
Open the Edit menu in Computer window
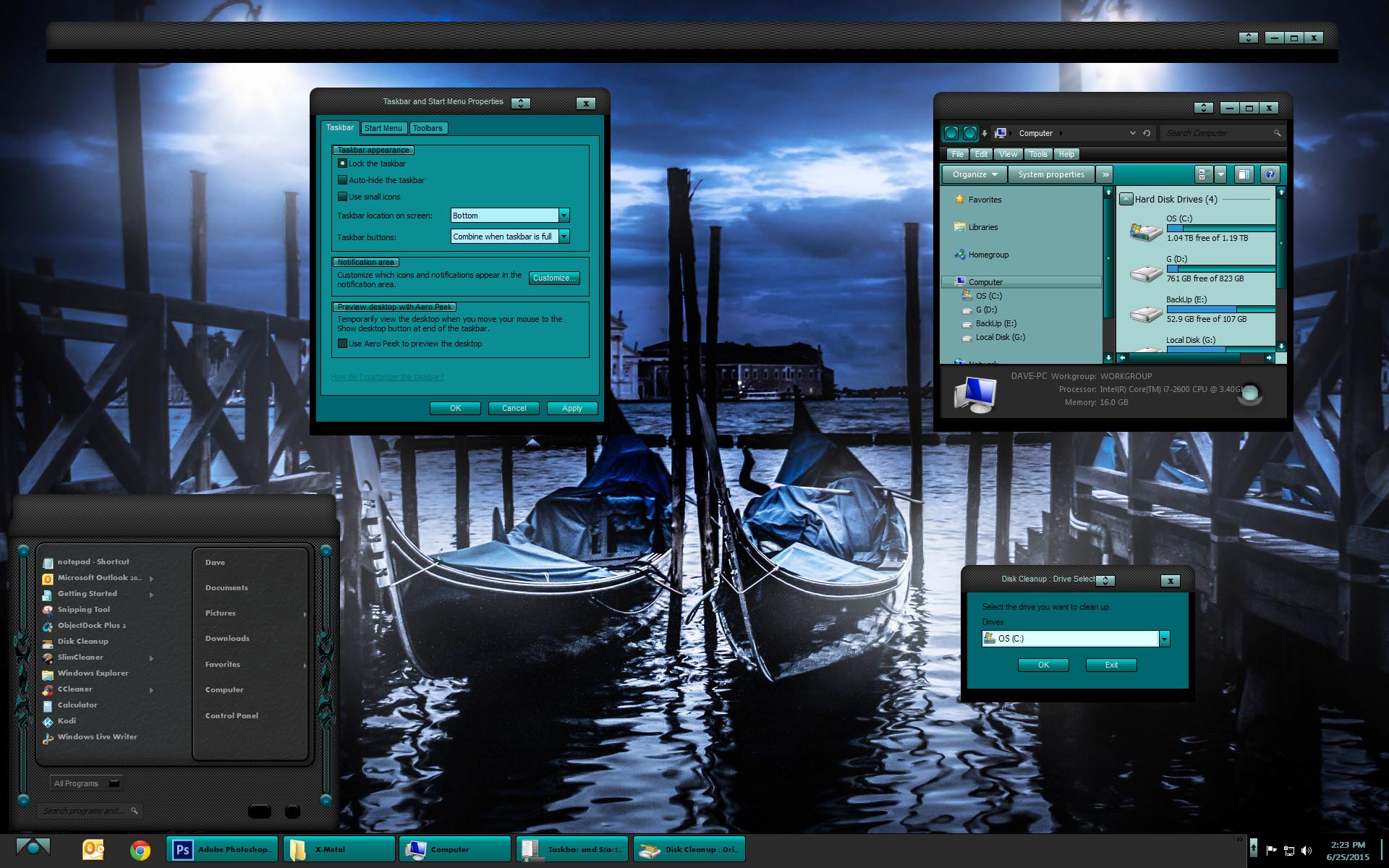[981, 154]
